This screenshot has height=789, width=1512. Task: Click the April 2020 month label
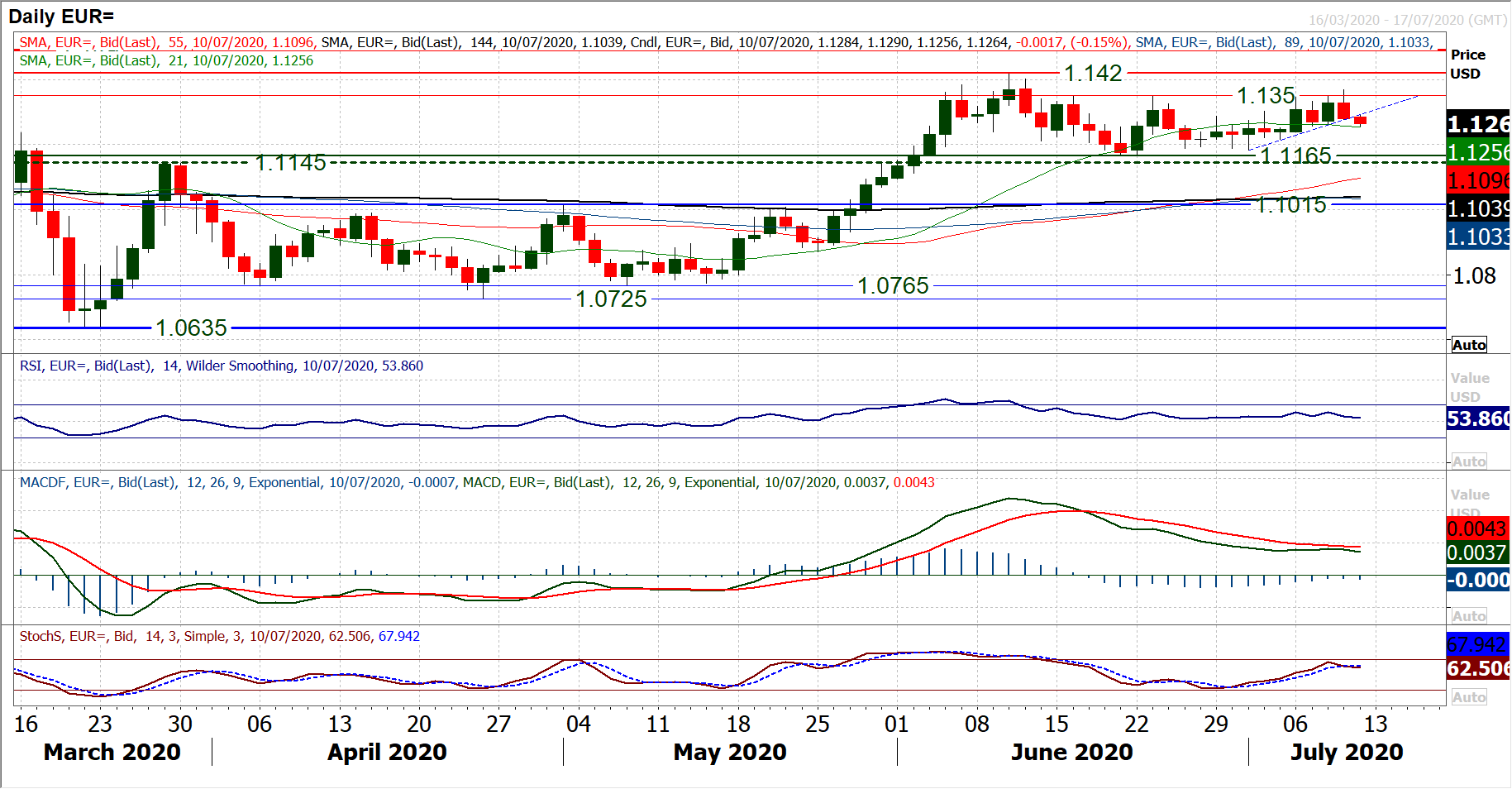(x=387, y=752)
